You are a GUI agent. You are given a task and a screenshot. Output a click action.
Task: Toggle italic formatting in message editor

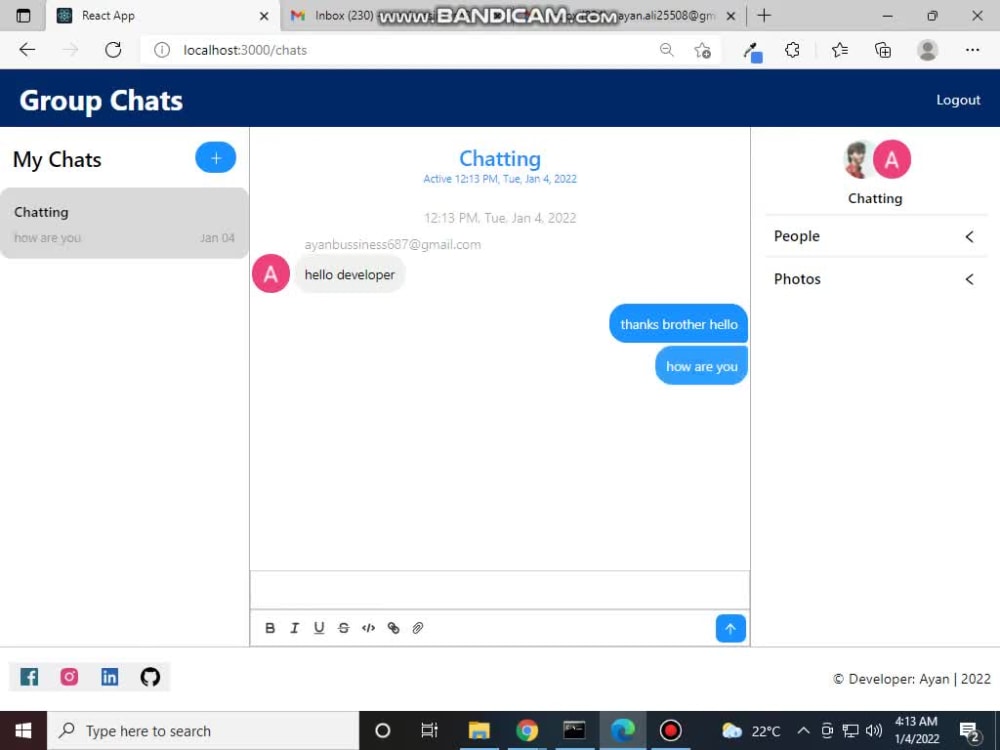tap(294, 628)
